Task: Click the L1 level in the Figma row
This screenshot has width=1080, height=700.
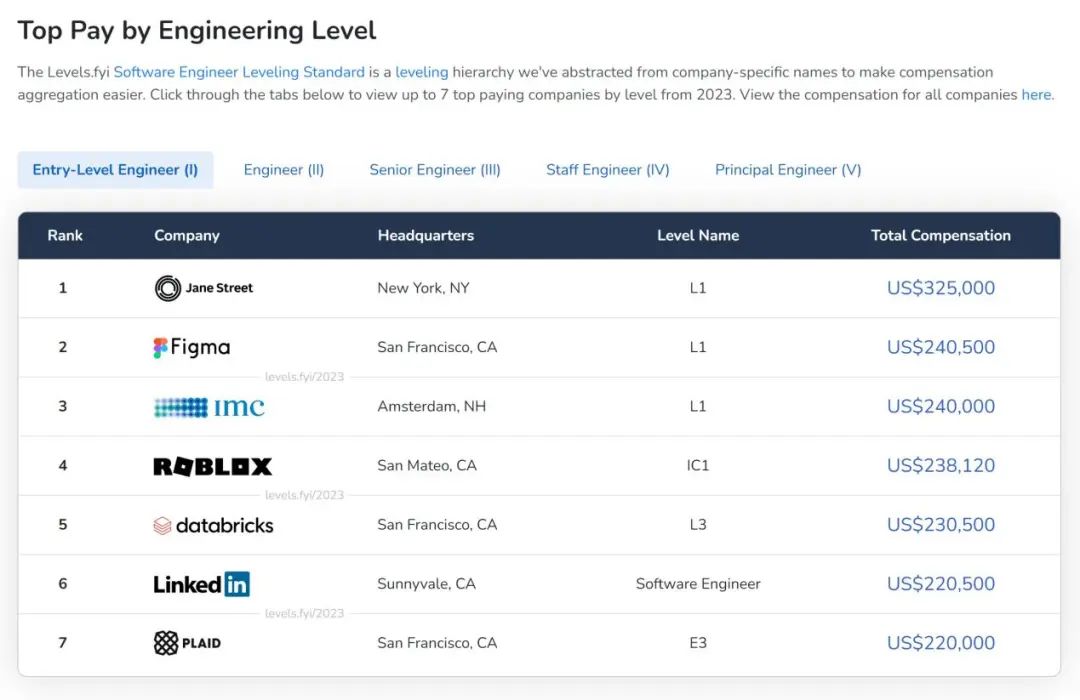Action: (x=698, y=347)
